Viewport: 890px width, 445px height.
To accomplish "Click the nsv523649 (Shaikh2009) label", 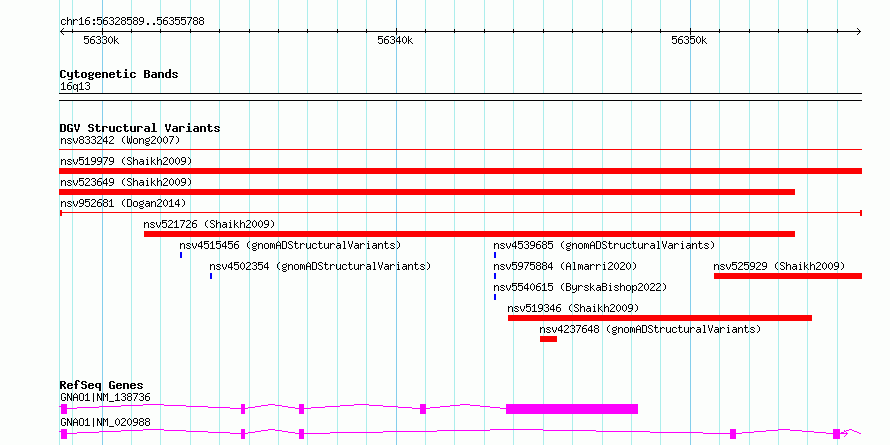I will [x=126, y=182].
